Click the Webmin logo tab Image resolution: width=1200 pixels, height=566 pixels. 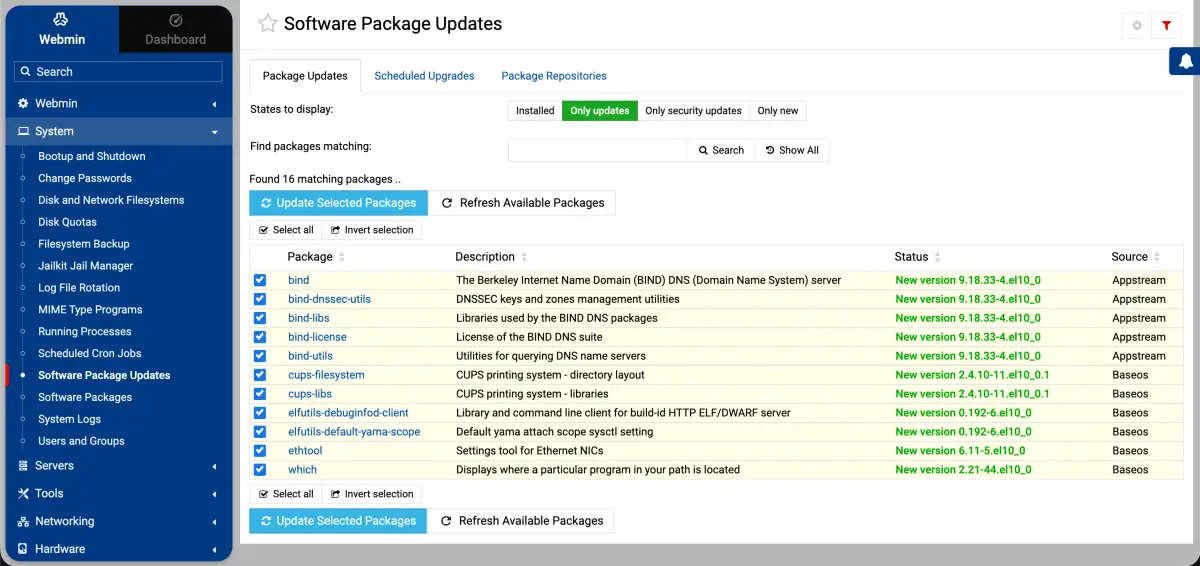[62, 29]
